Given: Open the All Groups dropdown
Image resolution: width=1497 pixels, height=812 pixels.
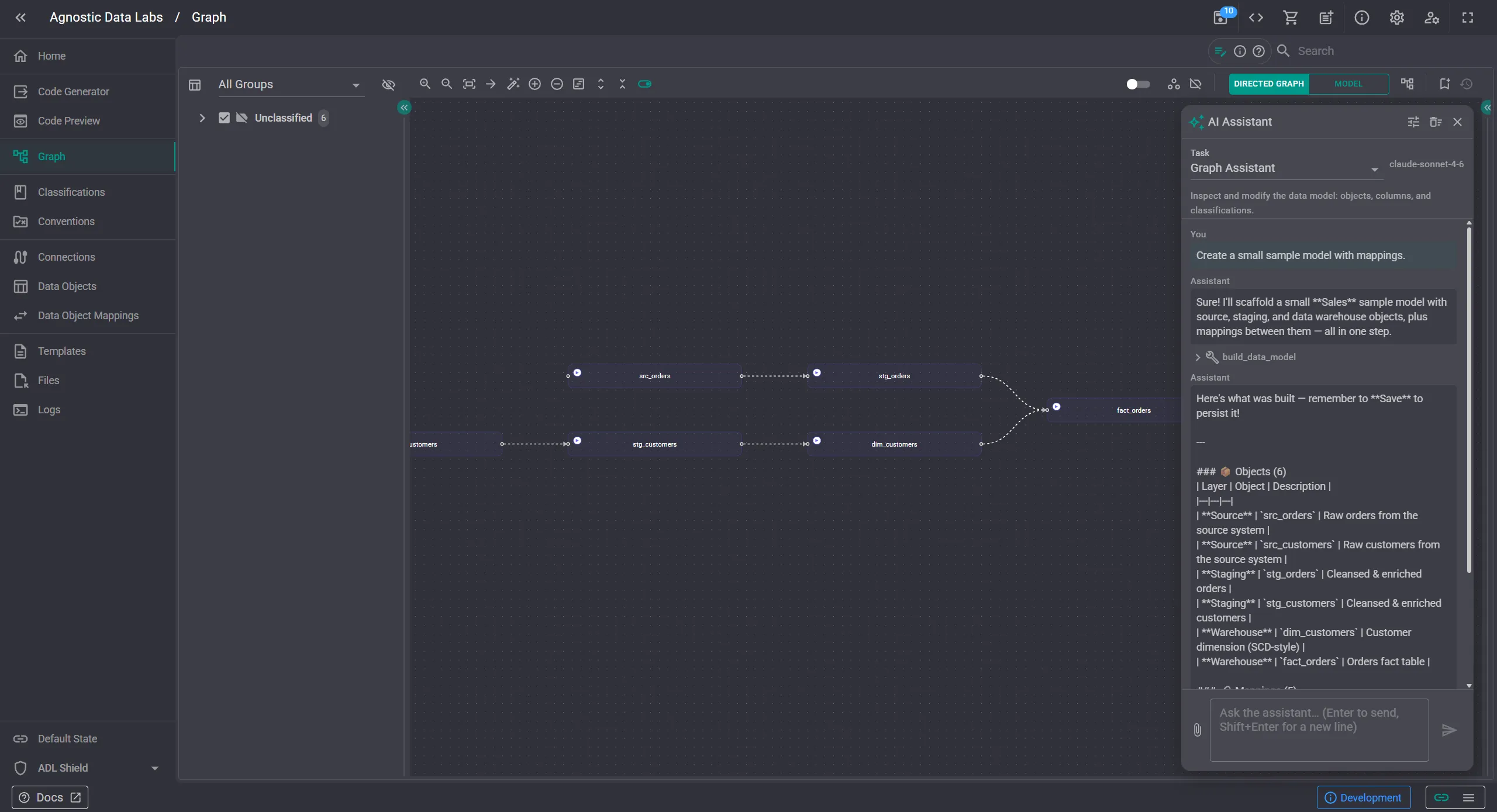Looking at the screenshot, I should tap(291, 85).
